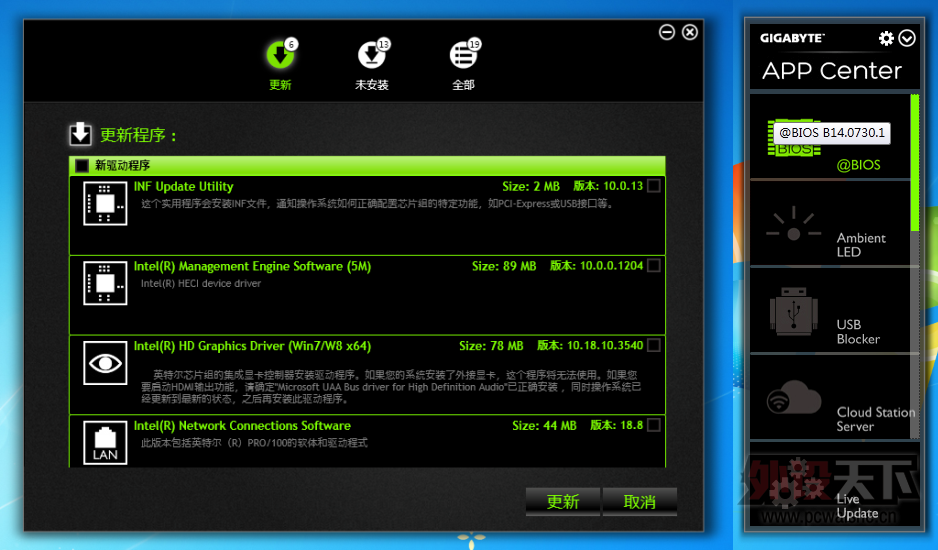Check the INF Update Utility checkbox

[654, 186]
